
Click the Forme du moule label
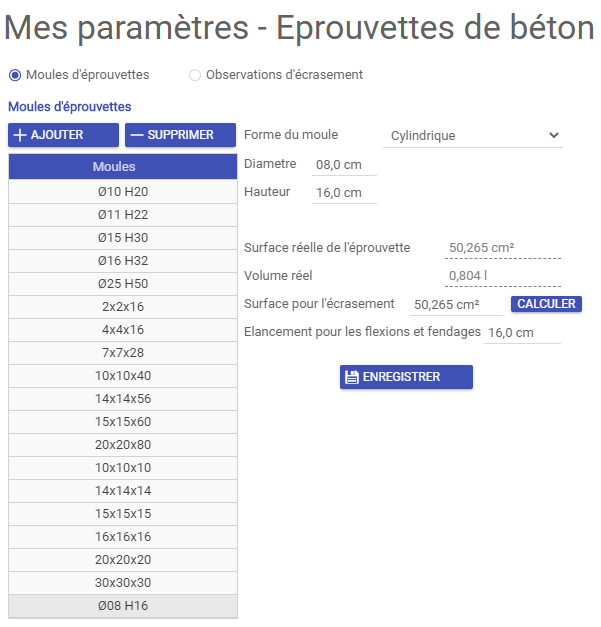(291, 135)
